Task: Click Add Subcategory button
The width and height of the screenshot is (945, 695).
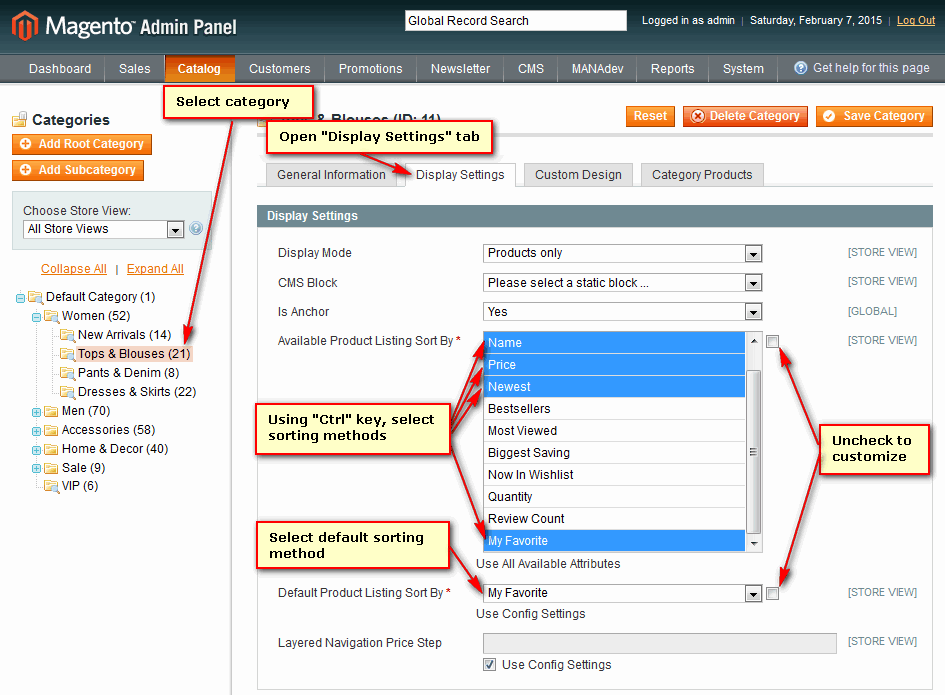Action: 78,170
